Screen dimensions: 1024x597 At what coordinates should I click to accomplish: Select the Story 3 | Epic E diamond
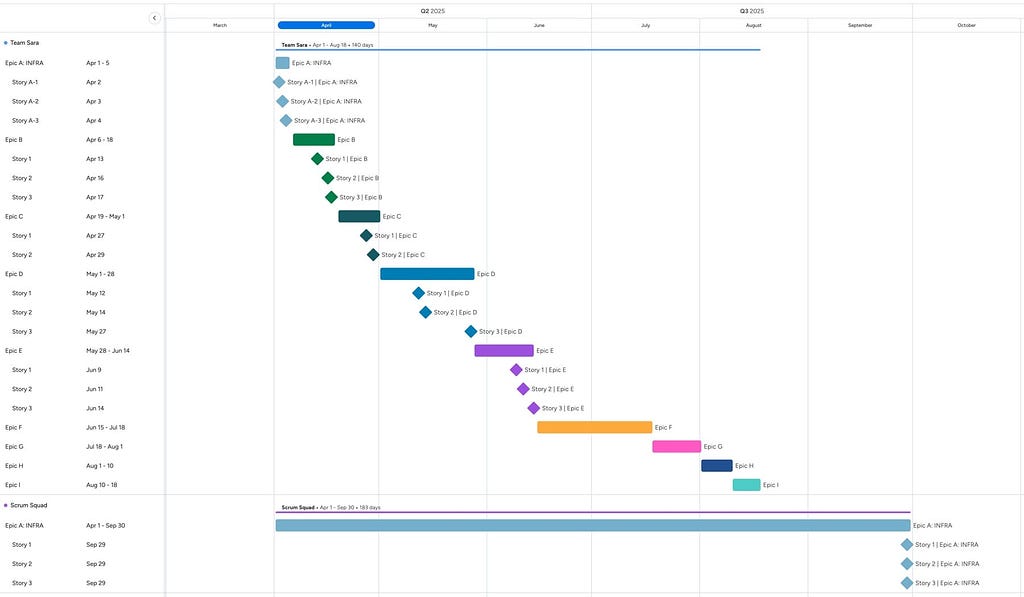534,408
